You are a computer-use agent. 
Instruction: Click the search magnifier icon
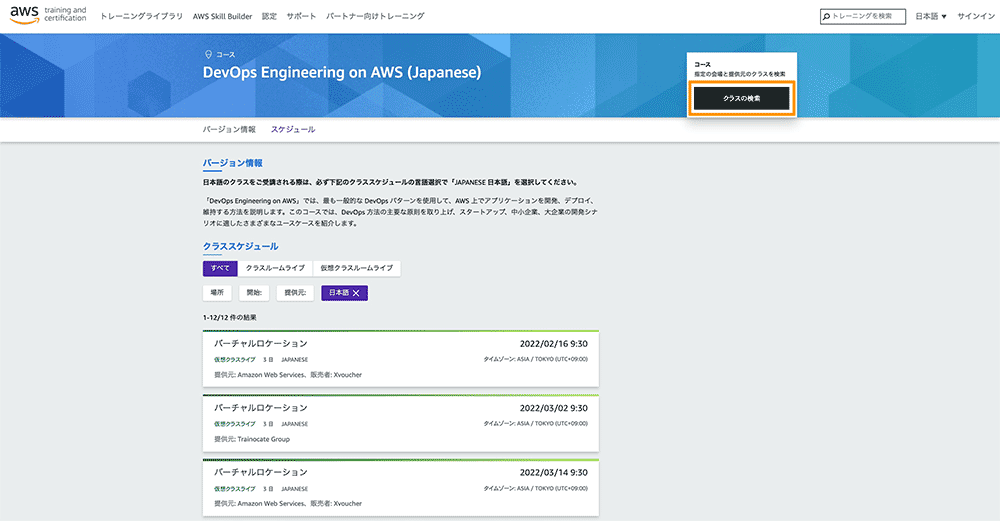827,17
